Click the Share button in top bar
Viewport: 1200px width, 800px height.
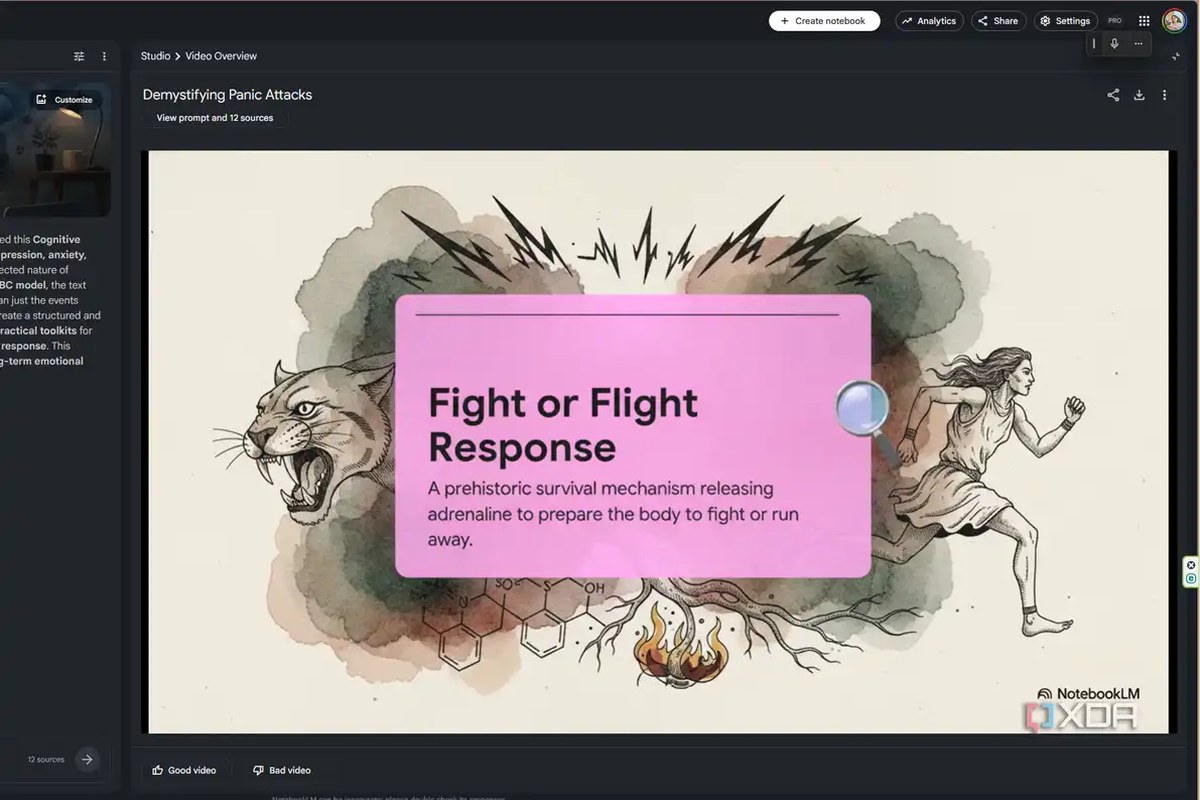point(998,21)
